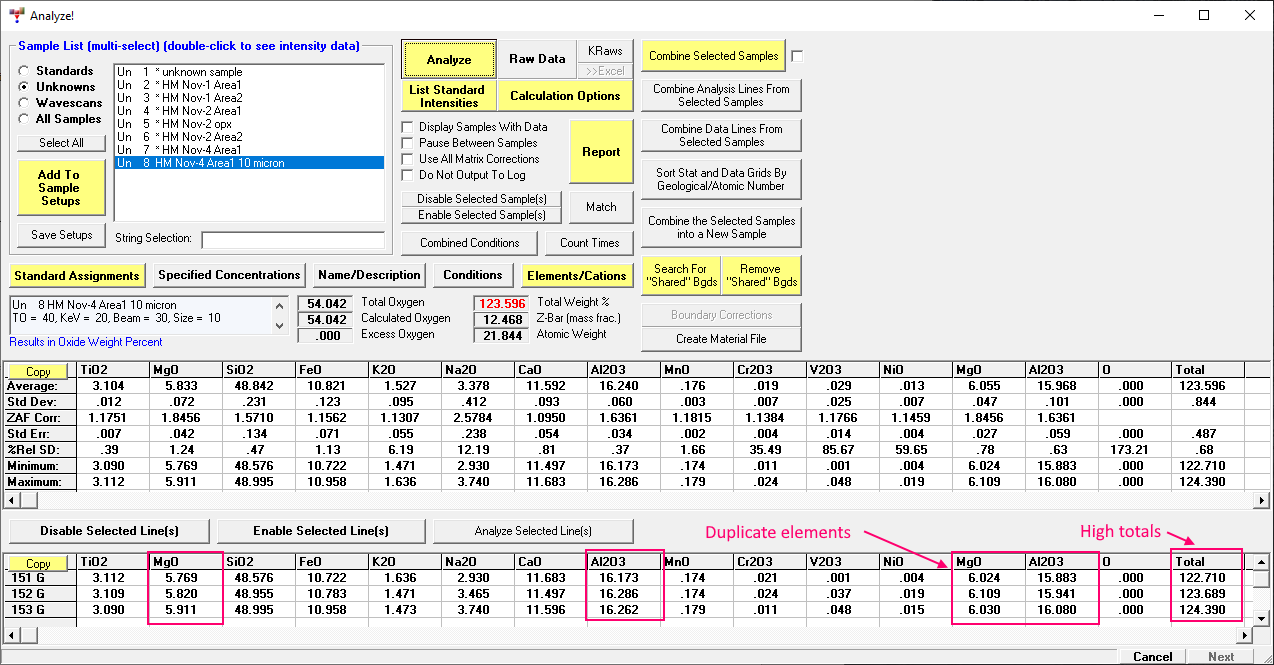Tick the checkbox beside Combine Selected Samples
The width and height of the screenshot is (1274, 665).
(797, 56)
